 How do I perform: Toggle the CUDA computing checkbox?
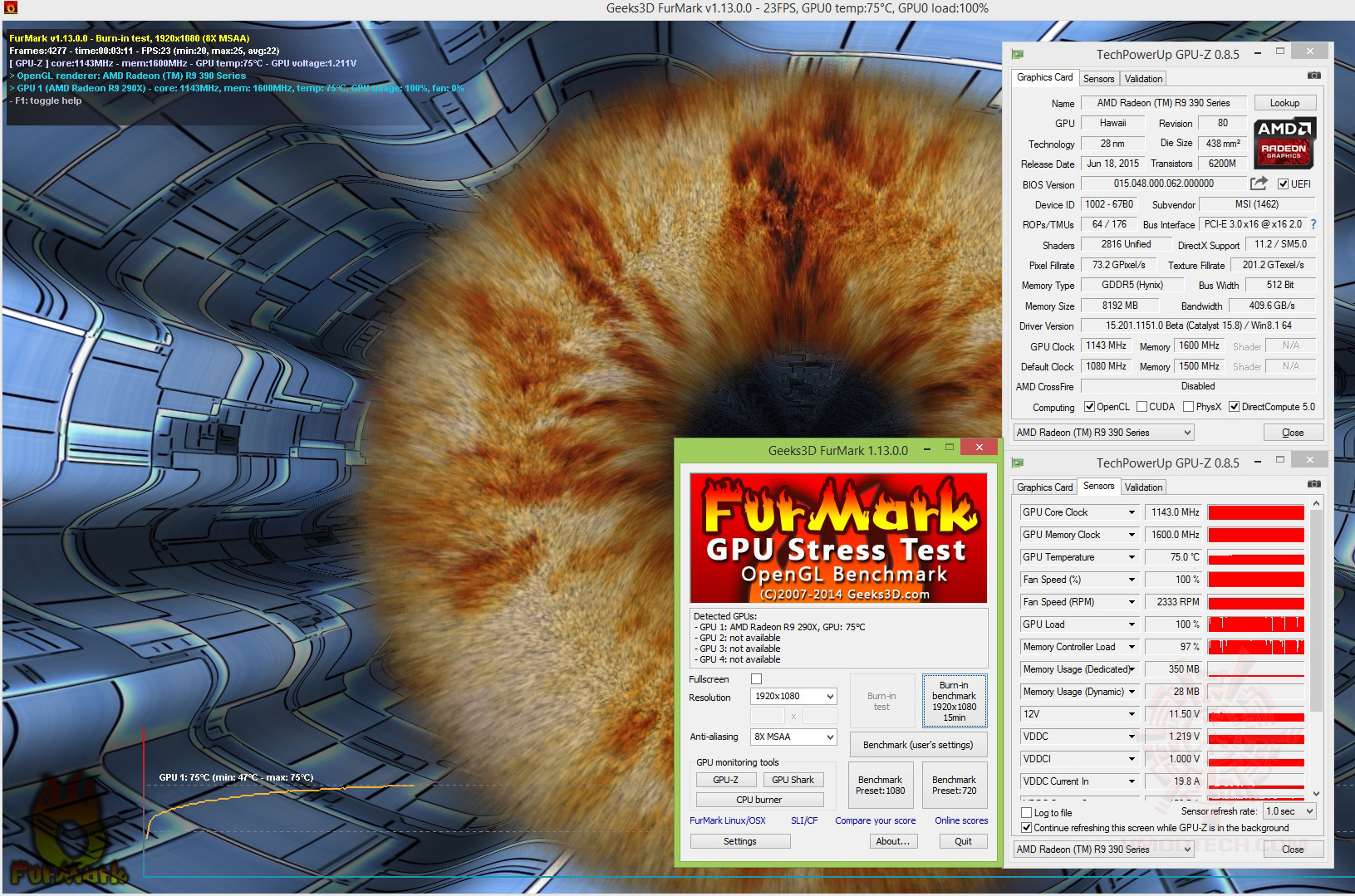point(1142,407)
